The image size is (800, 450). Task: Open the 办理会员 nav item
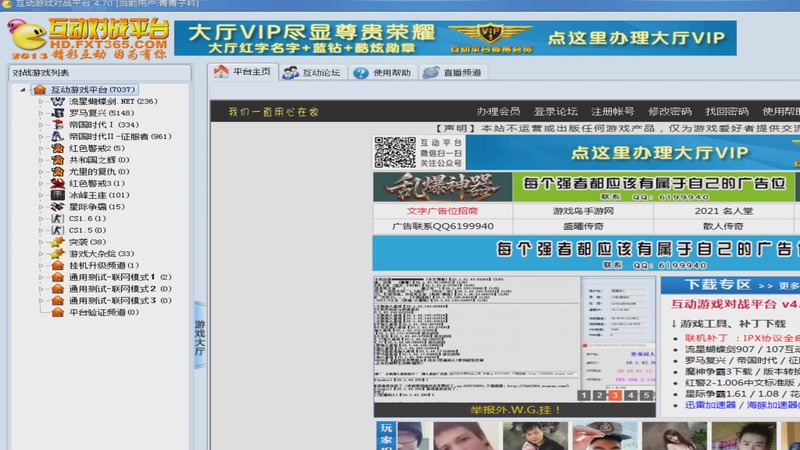(x=498, y=112)
